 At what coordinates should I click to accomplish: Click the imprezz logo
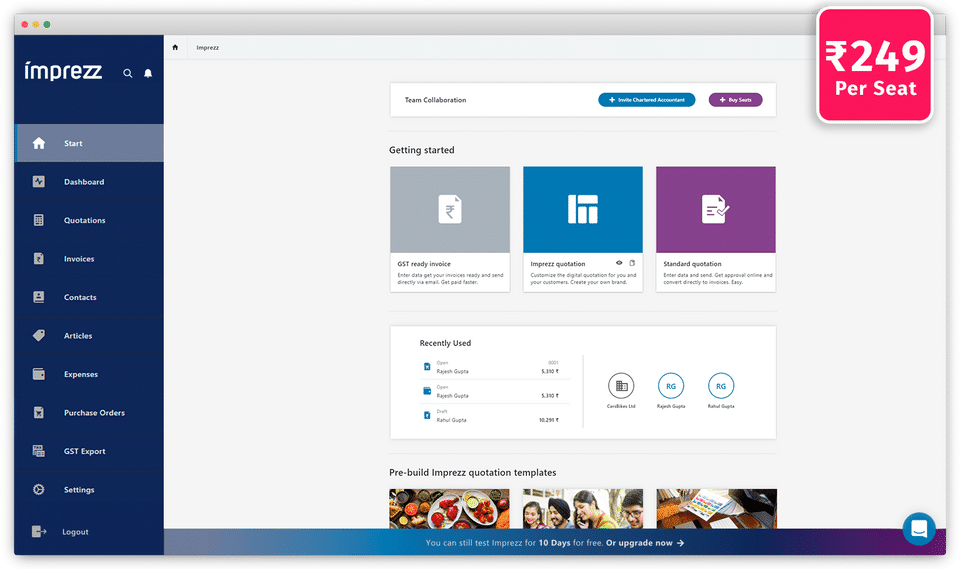63,70
